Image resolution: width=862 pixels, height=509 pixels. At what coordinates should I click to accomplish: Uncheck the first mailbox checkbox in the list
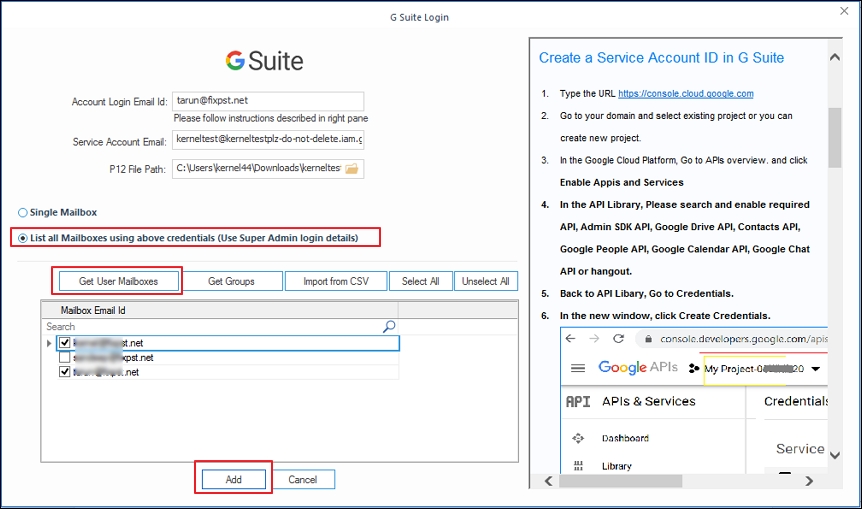click(x=65, y=343)
